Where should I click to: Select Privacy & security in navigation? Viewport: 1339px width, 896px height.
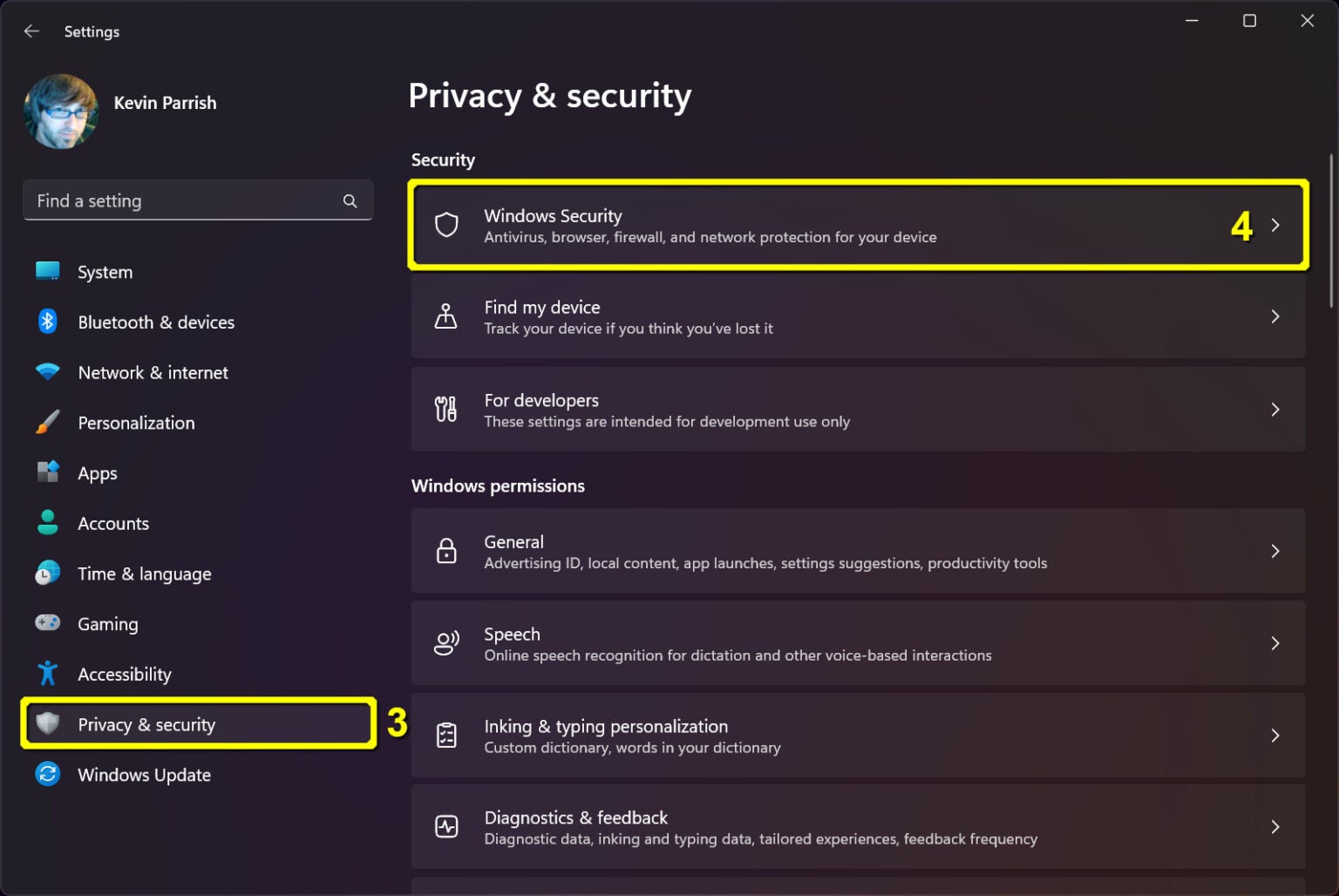[x=146, y=723]
